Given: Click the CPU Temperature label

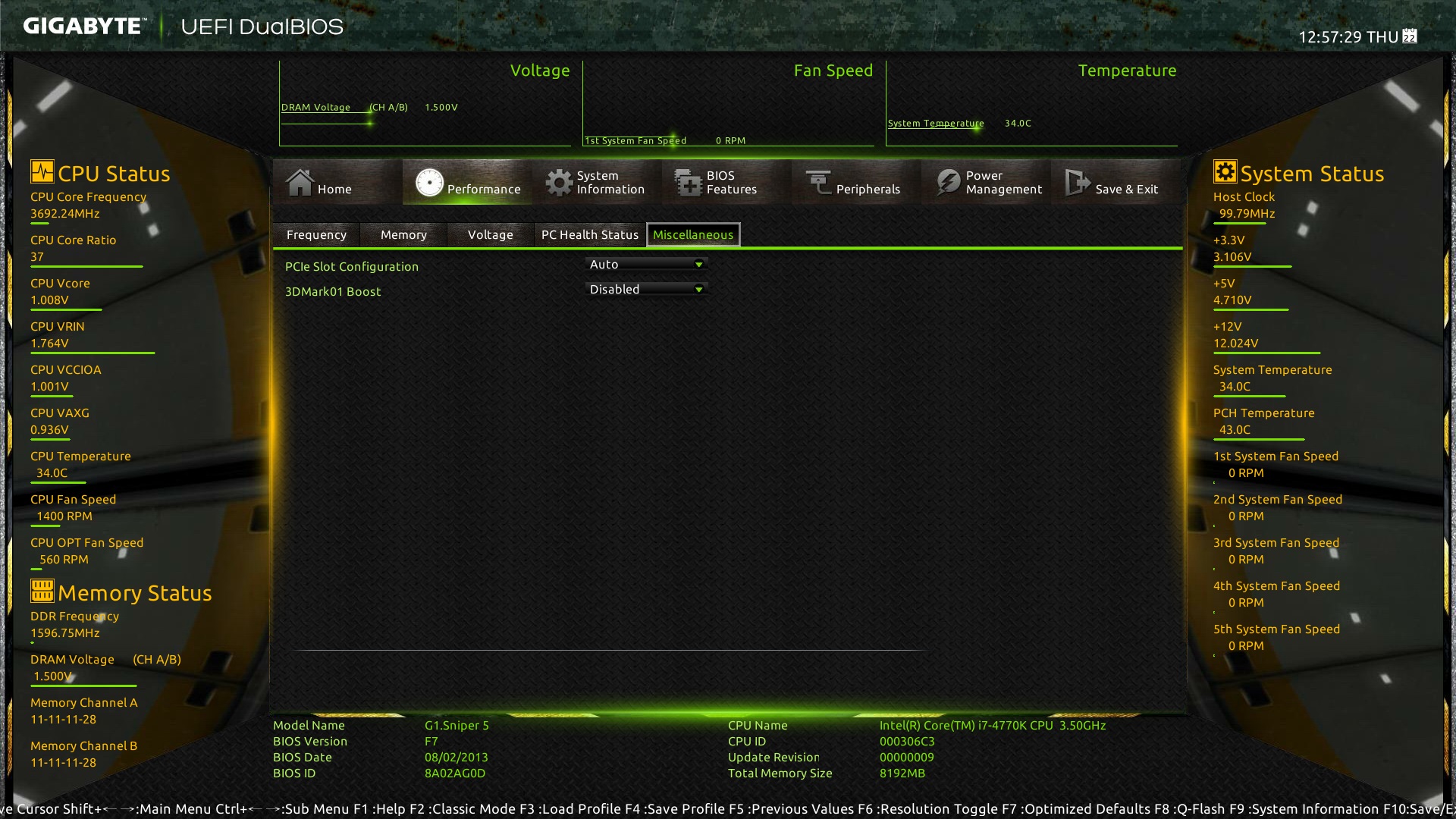Looking at the screenshot, I should click(x=80, y=457).
